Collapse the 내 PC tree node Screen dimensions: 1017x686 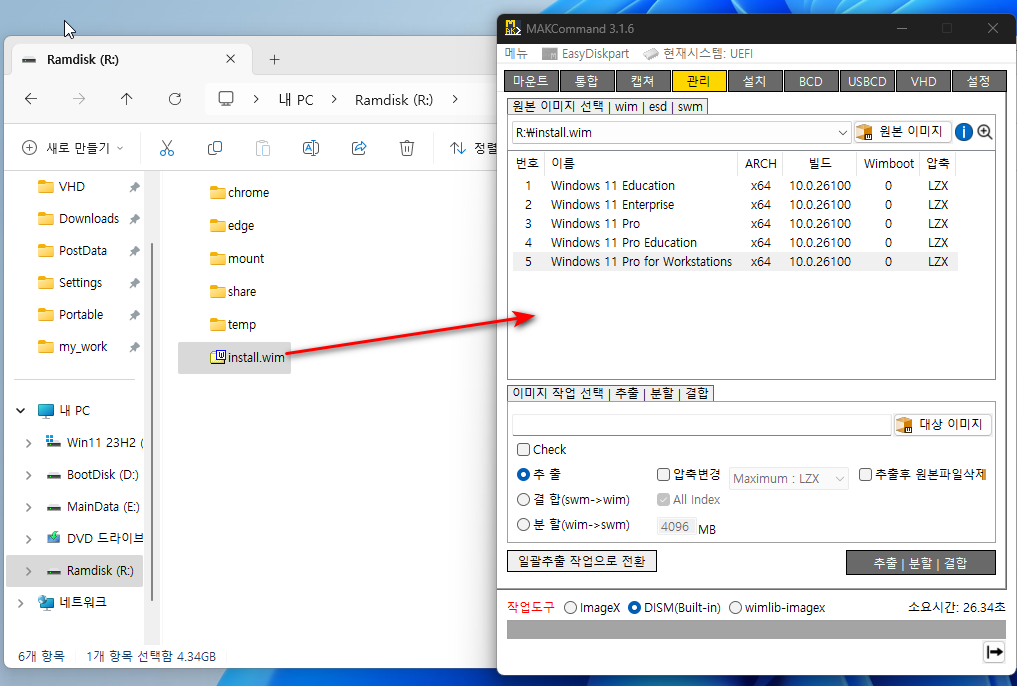click(x=21, y=410)
